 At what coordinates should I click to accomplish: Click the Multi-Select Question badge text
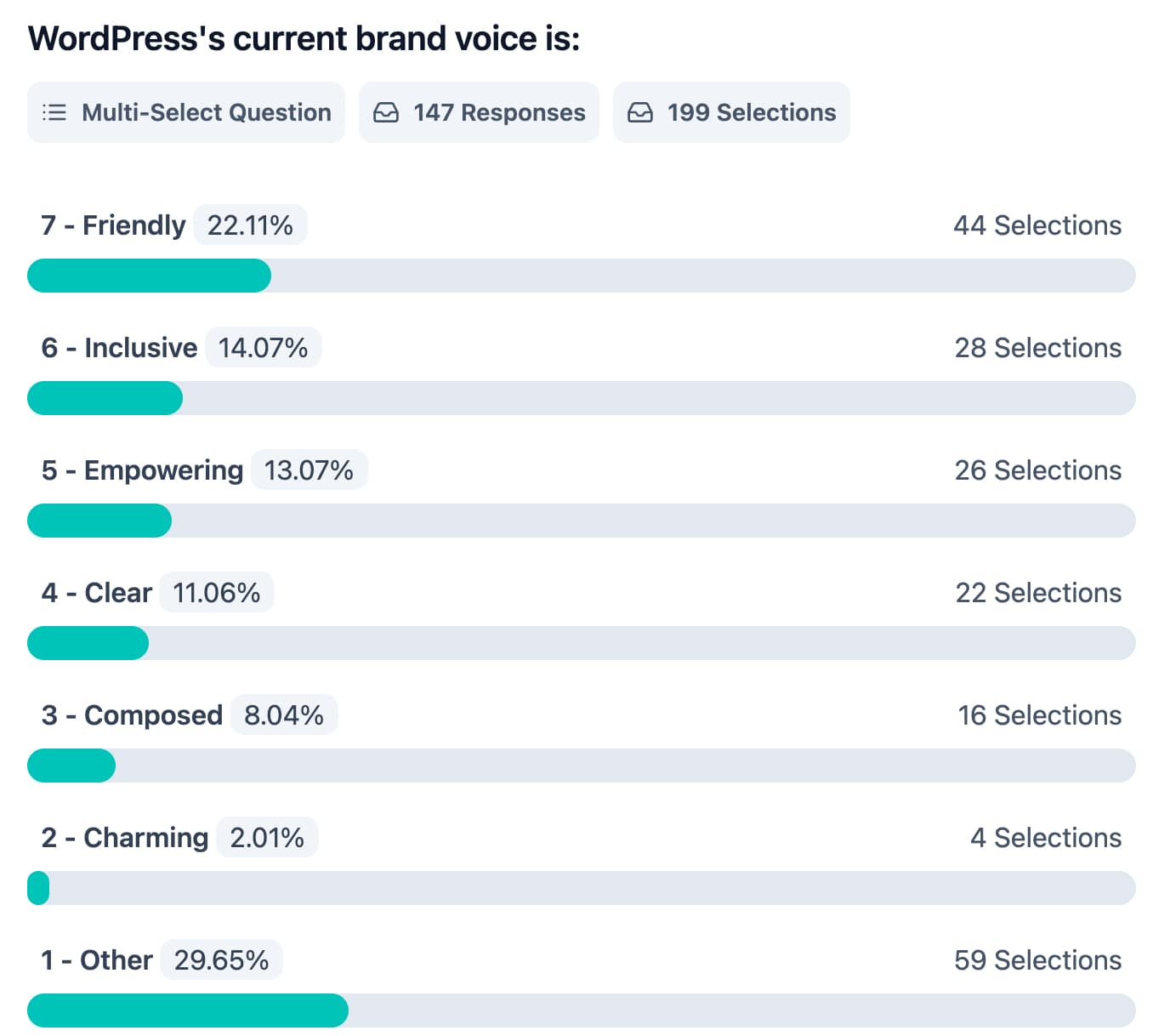206,112
